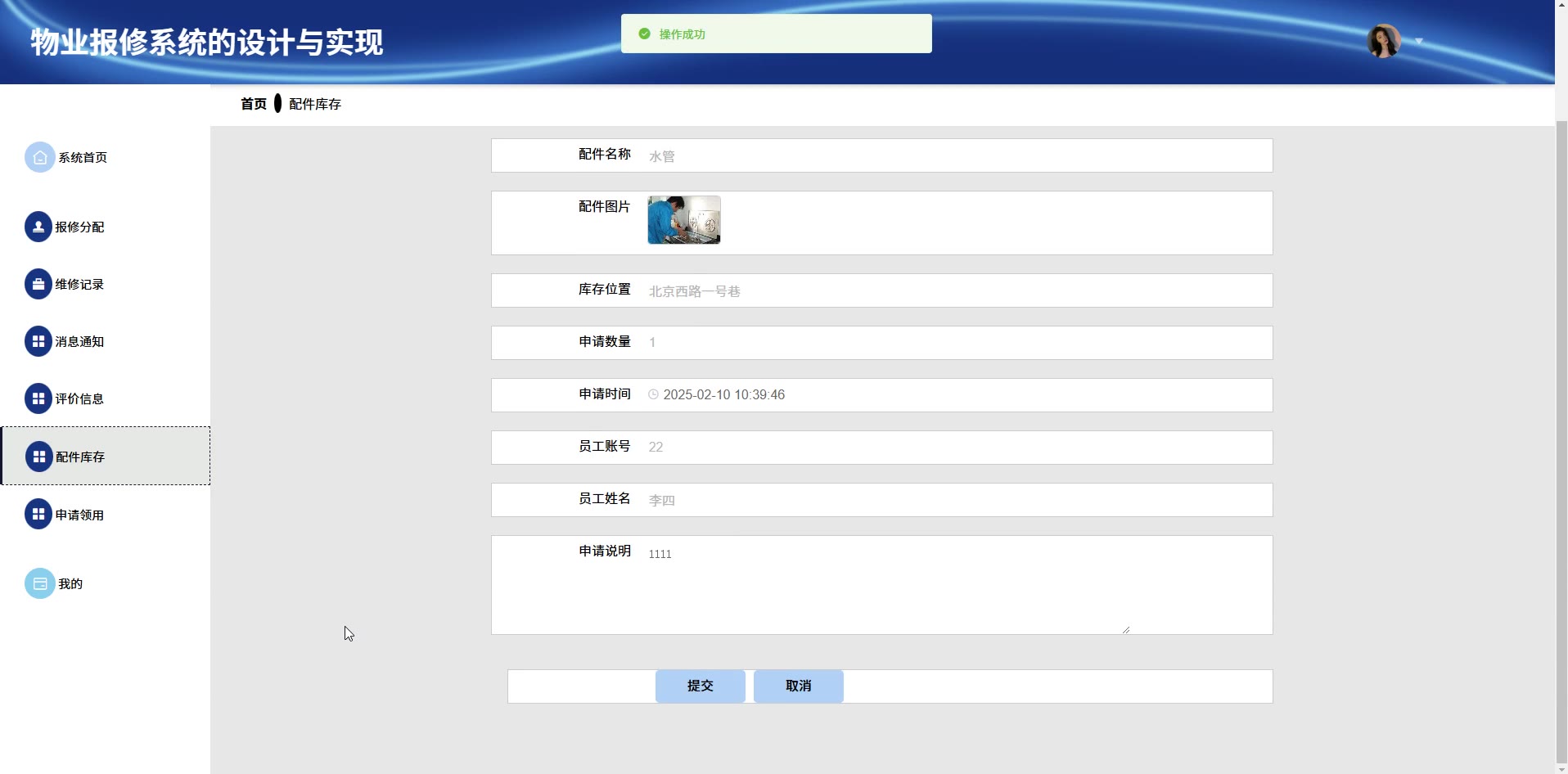Click 配件库存 breadcrumb text
Image resolution: width=1568 pixels, height=774 pixels.
tap(315, 104)
